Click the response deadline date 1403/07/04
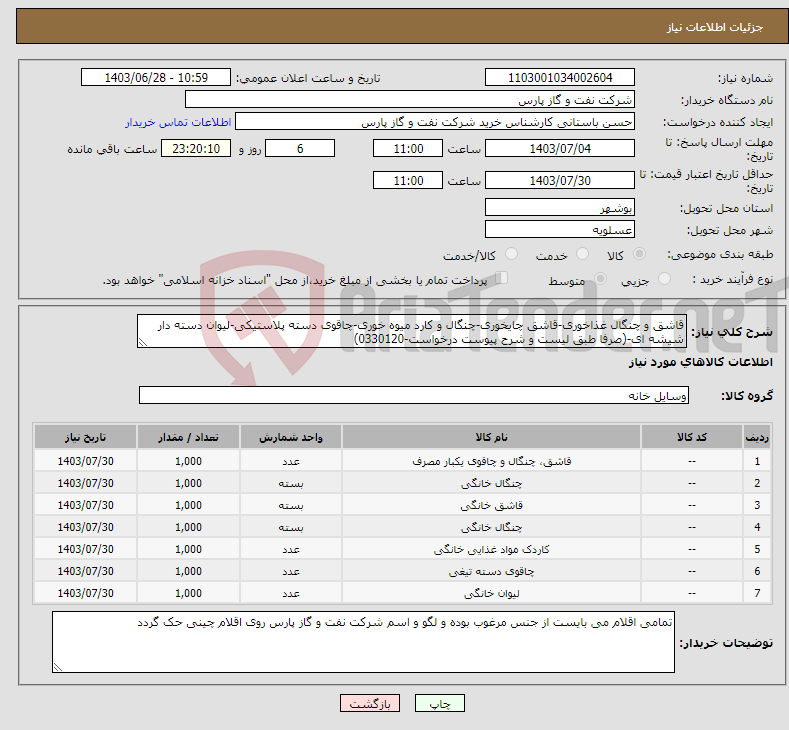This screenshot has height=730, width=789. tap(560, 148)
